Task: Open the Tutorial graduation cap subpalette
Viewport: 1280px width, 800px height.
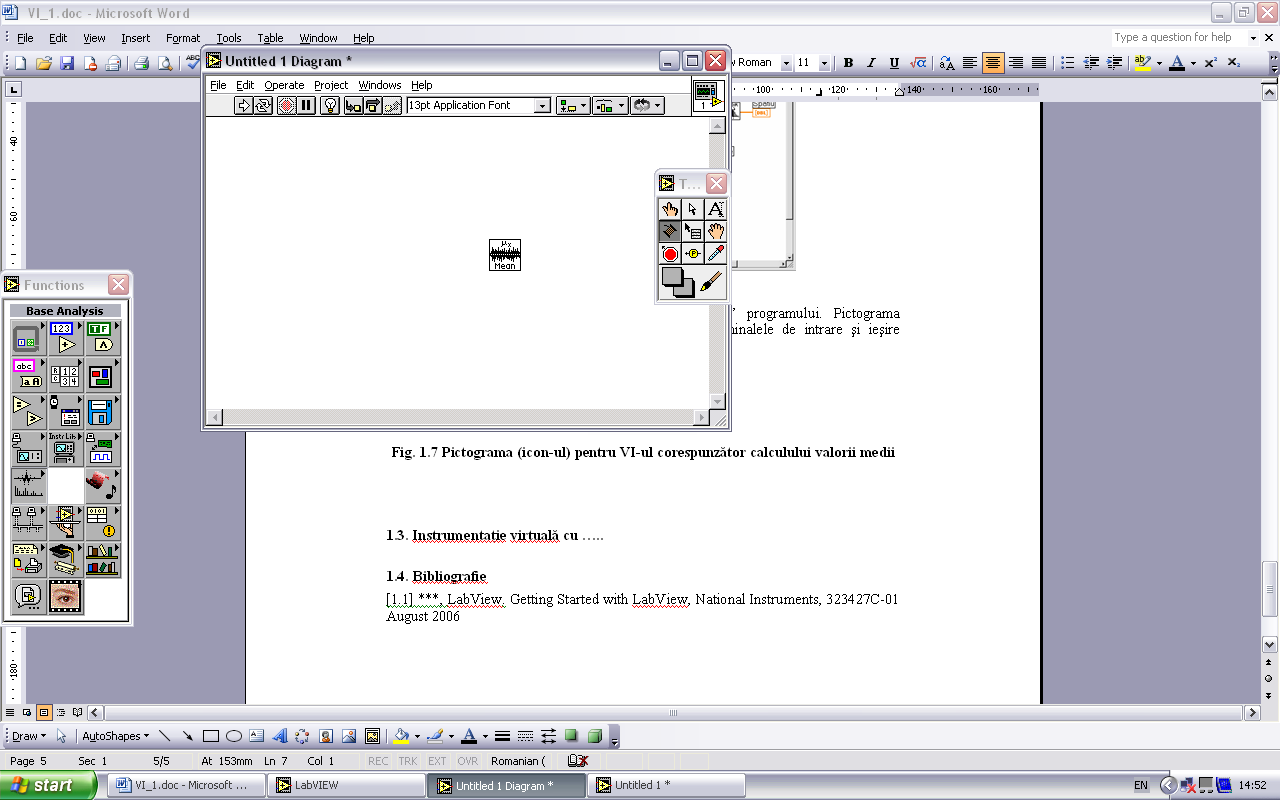Action: click(65, 560)
